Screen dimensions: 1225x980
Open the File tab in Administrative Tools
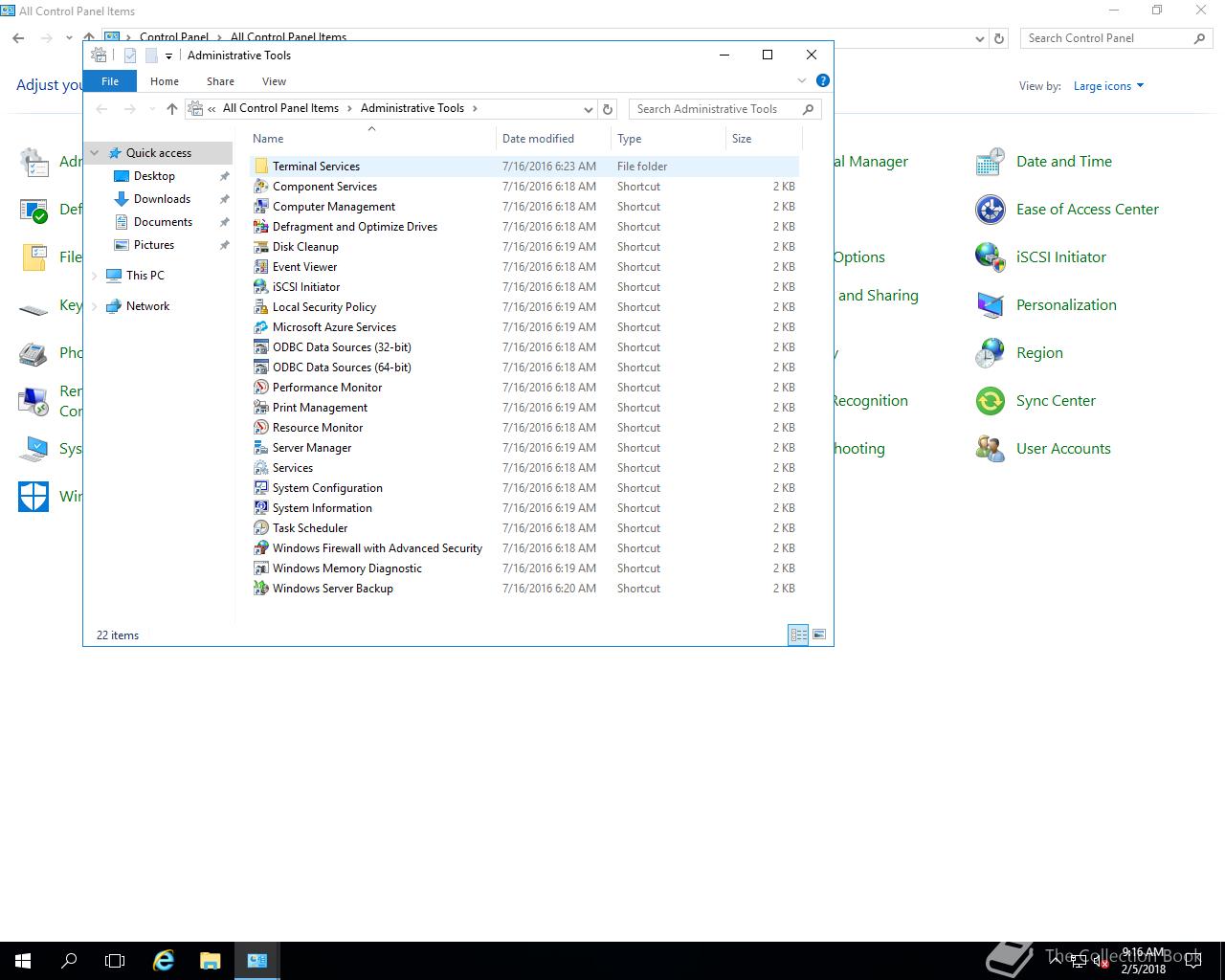pos(110,81)
